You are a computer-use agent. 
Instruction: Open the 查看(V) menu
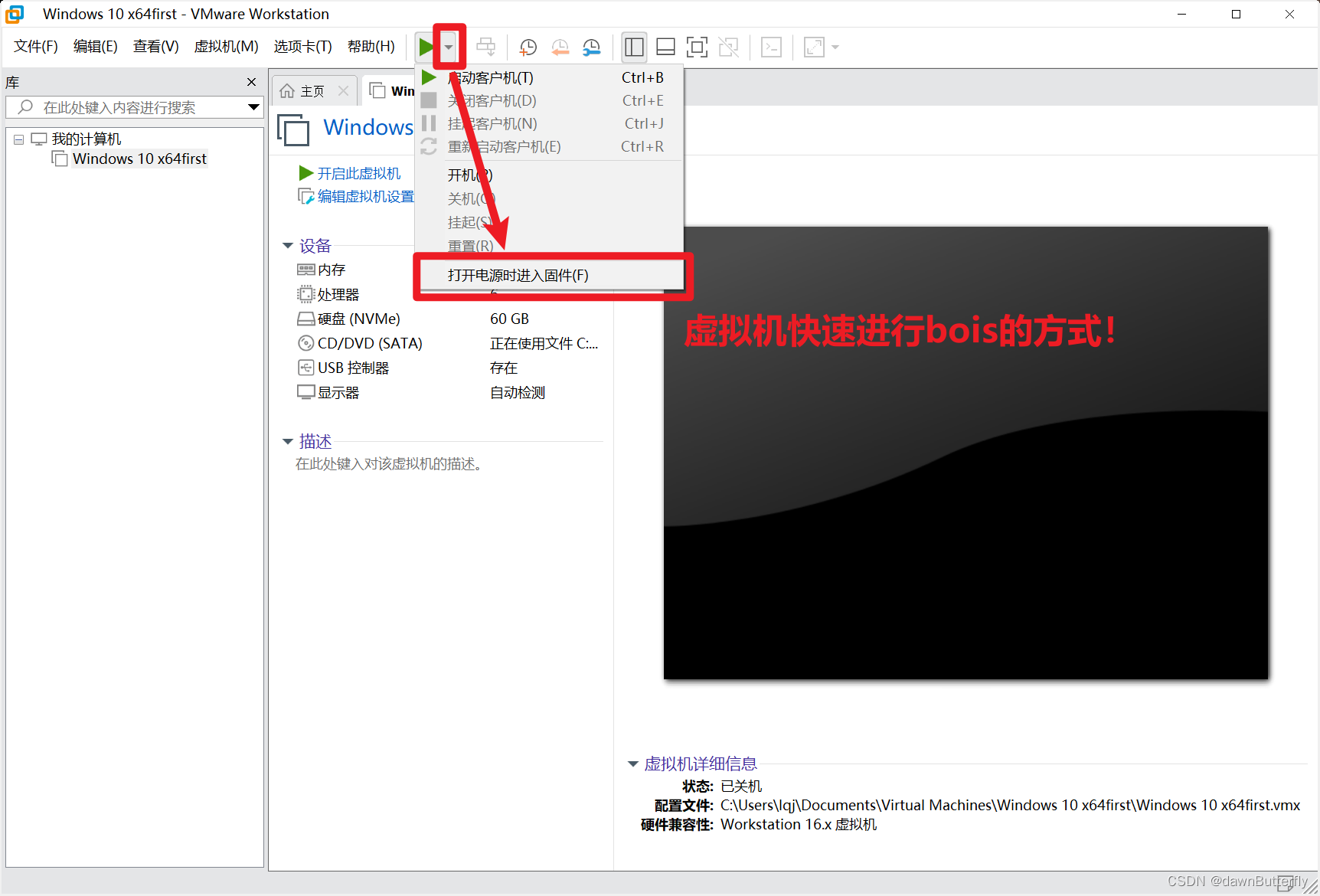pyautogui.click(x=156, y=47)
